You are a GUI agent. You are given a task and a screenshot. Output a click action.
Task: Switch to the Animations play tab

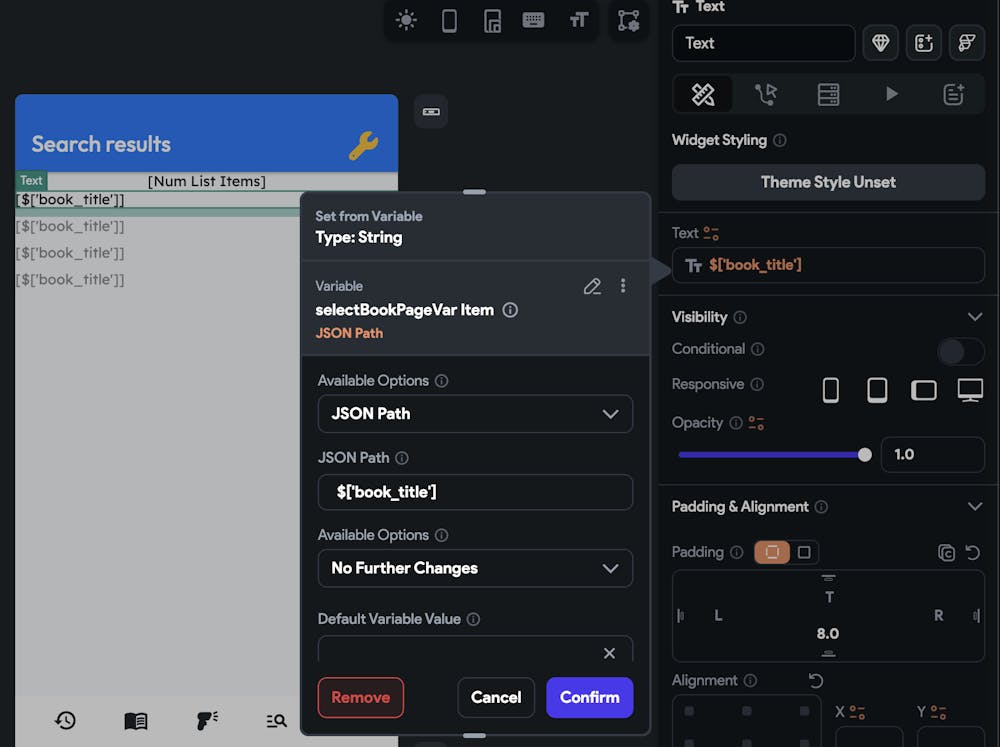click(x=892, y=94)
